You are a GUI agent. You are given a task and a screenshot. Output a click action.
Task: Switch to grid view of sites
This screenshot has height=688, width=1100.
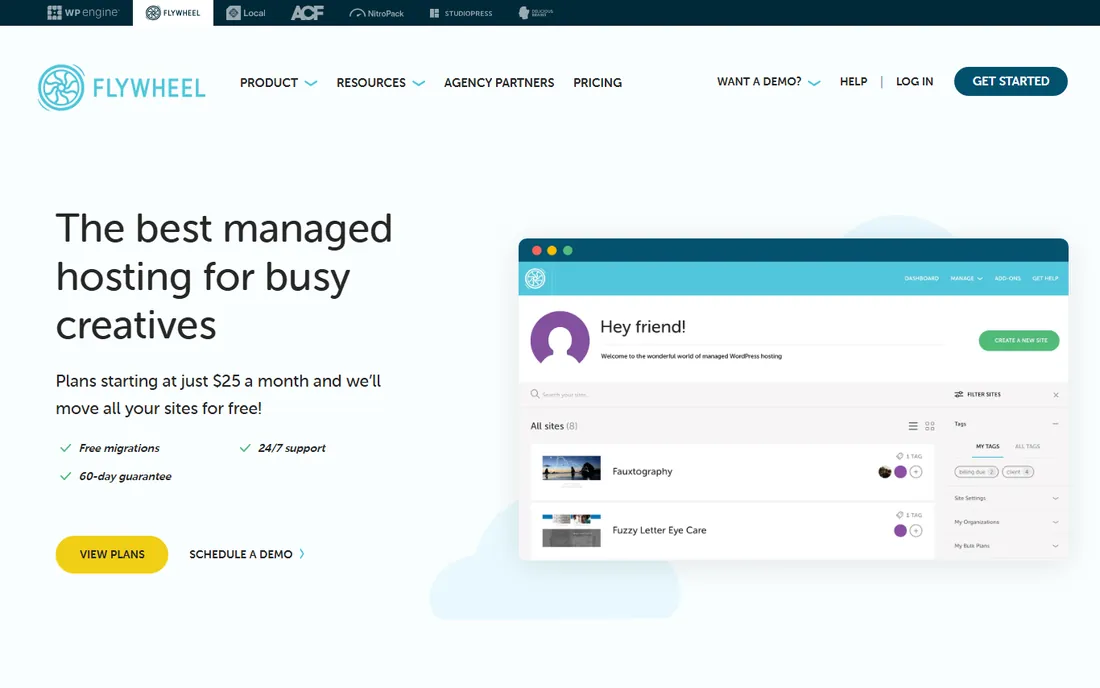coord(930,426)
